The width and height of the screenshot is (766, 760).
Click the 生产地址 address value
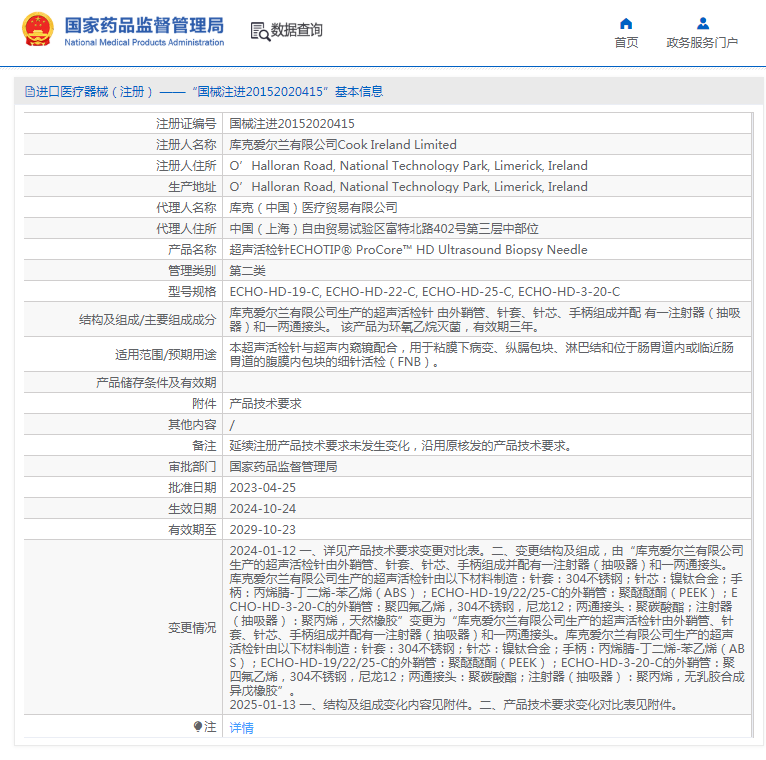[408, 187]
